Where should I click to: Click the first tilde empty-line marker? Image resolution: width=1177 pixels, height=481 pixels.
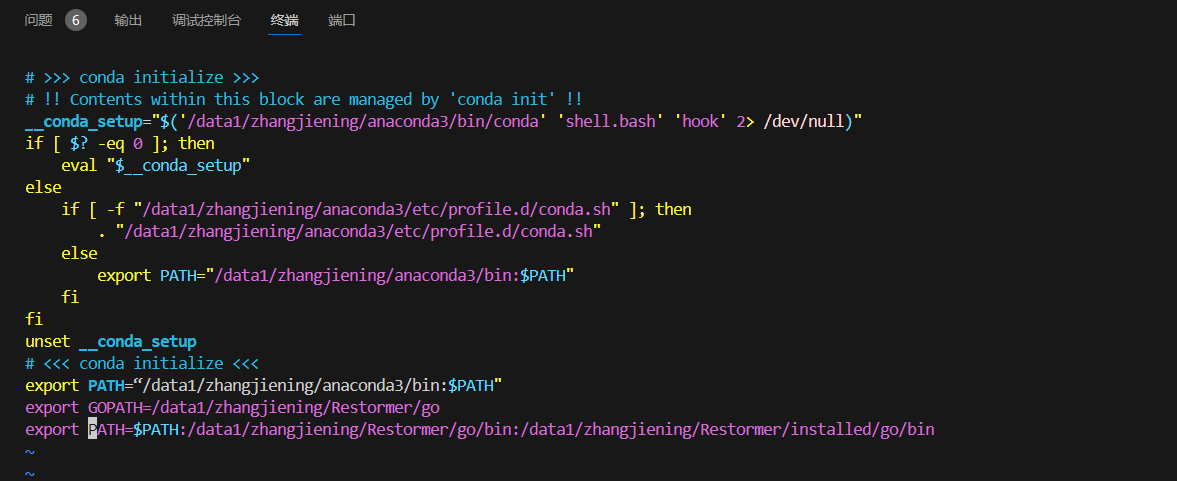[30, 451]
